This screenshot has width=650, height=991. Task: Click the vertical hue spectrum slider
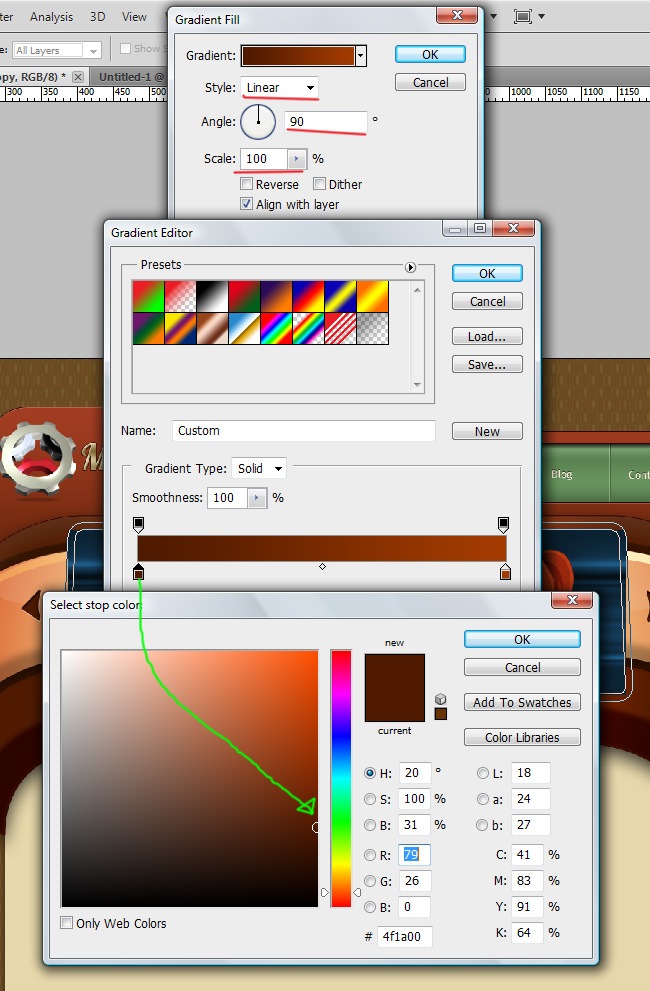tap(341, 778)
